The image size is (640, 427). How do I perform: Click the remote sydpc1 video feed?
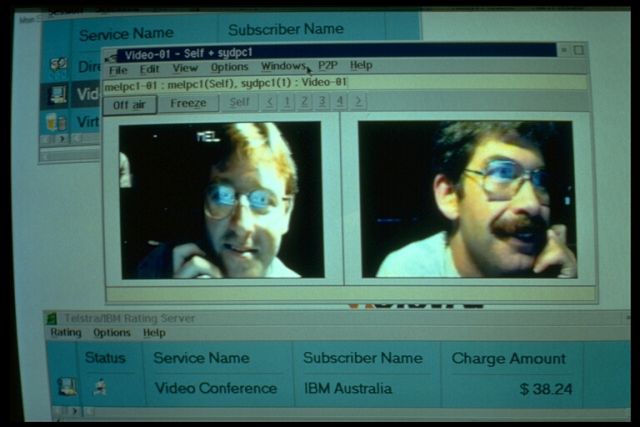(x=468, y=199)
